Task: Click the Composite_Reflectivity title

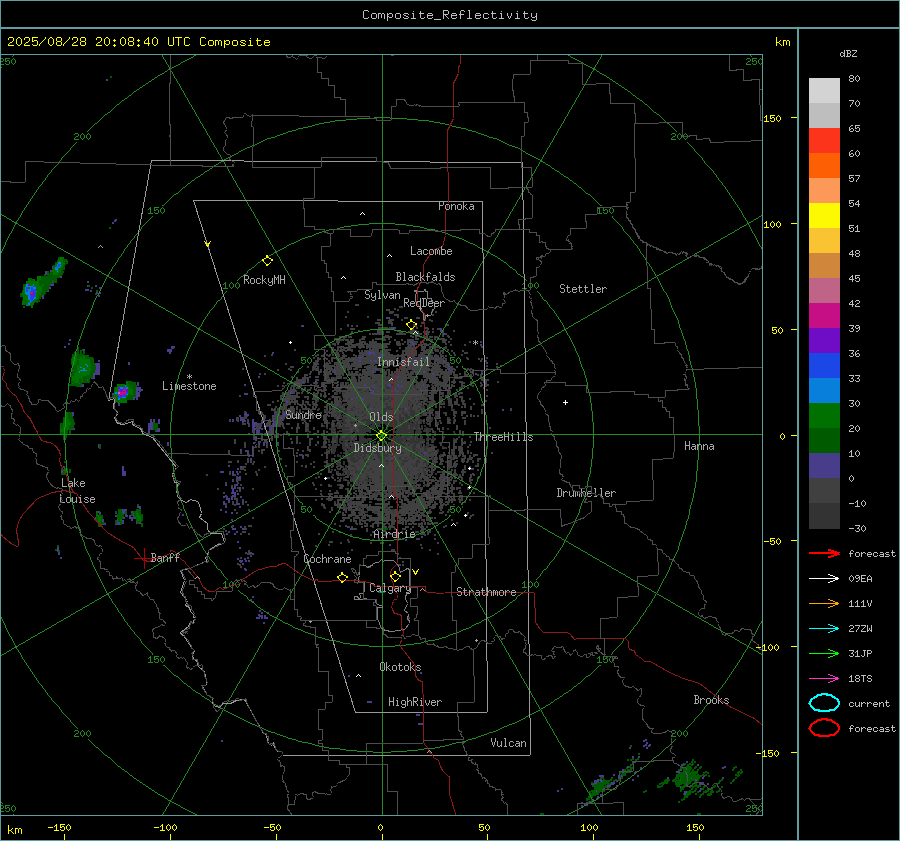Action: (x=449, y=15)
